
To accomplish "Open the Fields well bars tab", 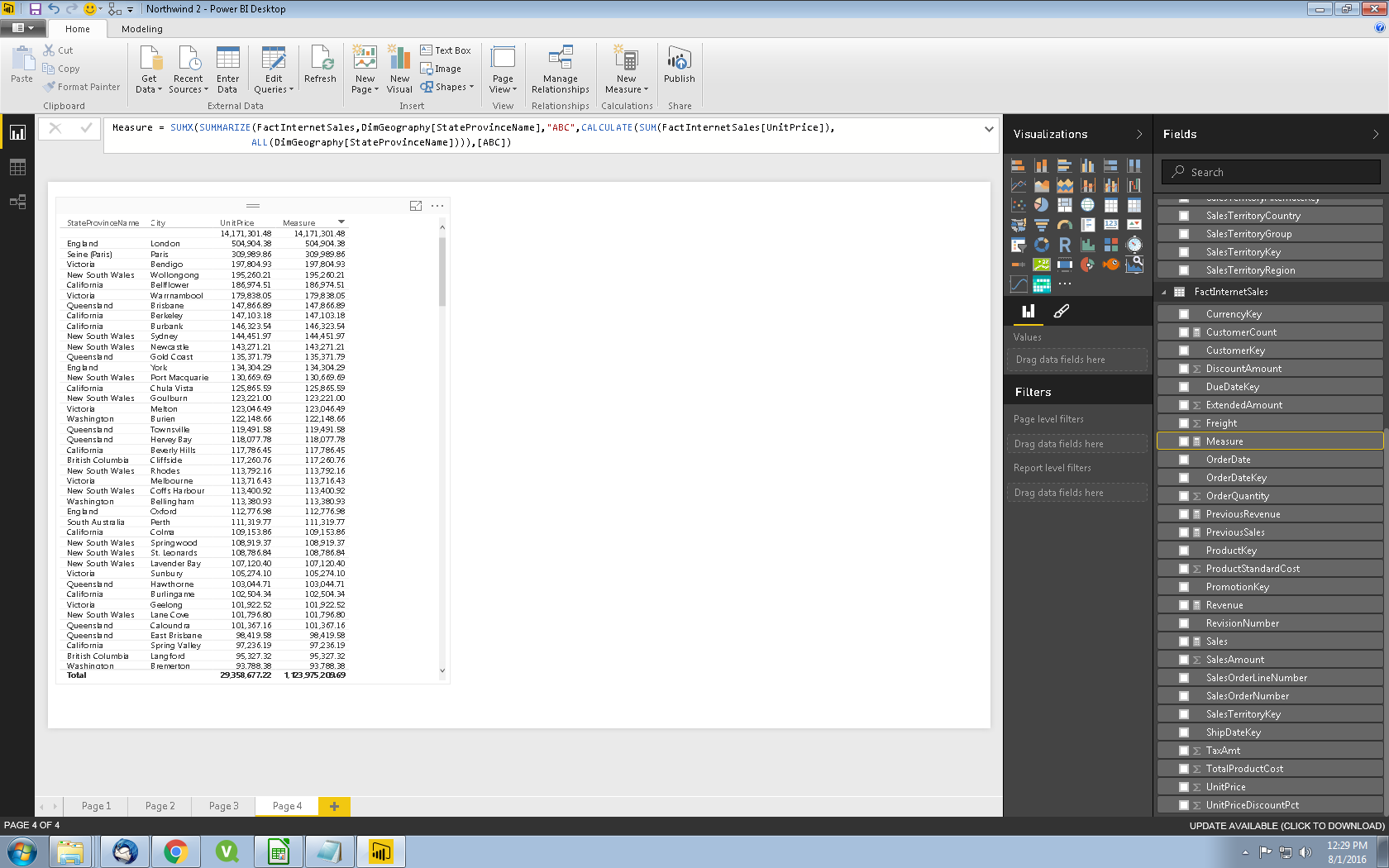I will 1029,312.
